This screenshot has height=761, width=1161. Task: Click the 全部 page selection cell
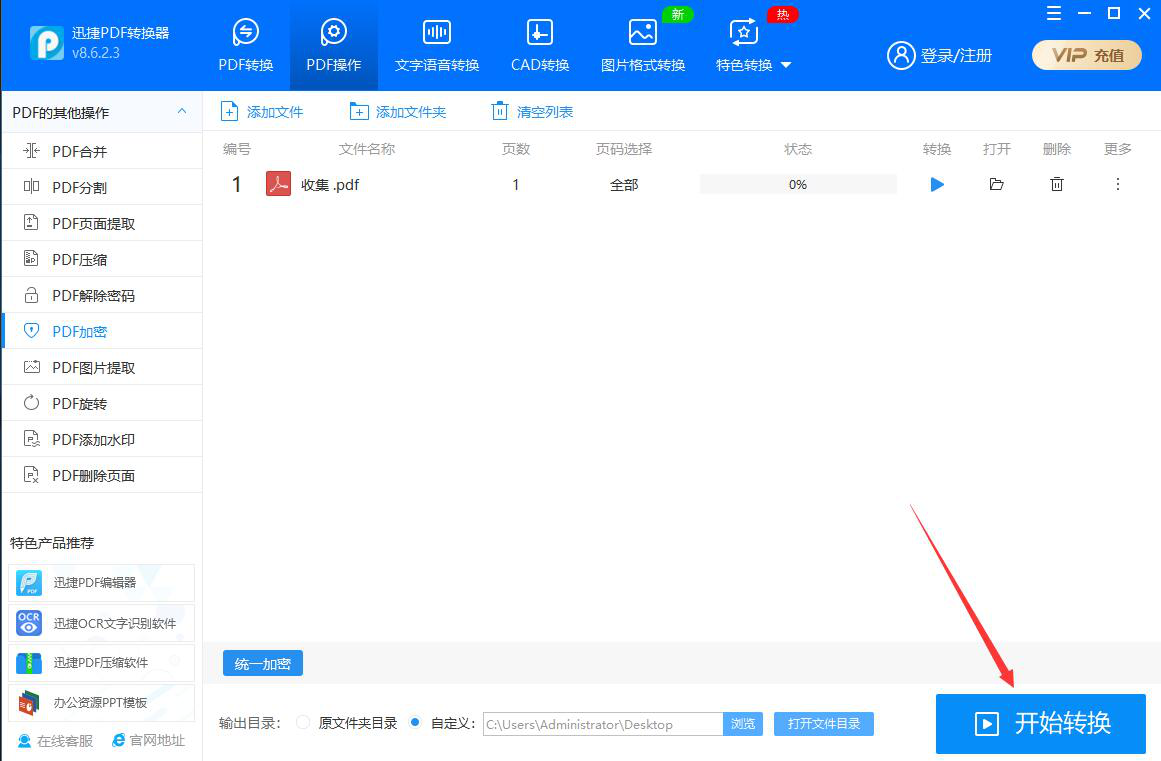coord(624,185)
